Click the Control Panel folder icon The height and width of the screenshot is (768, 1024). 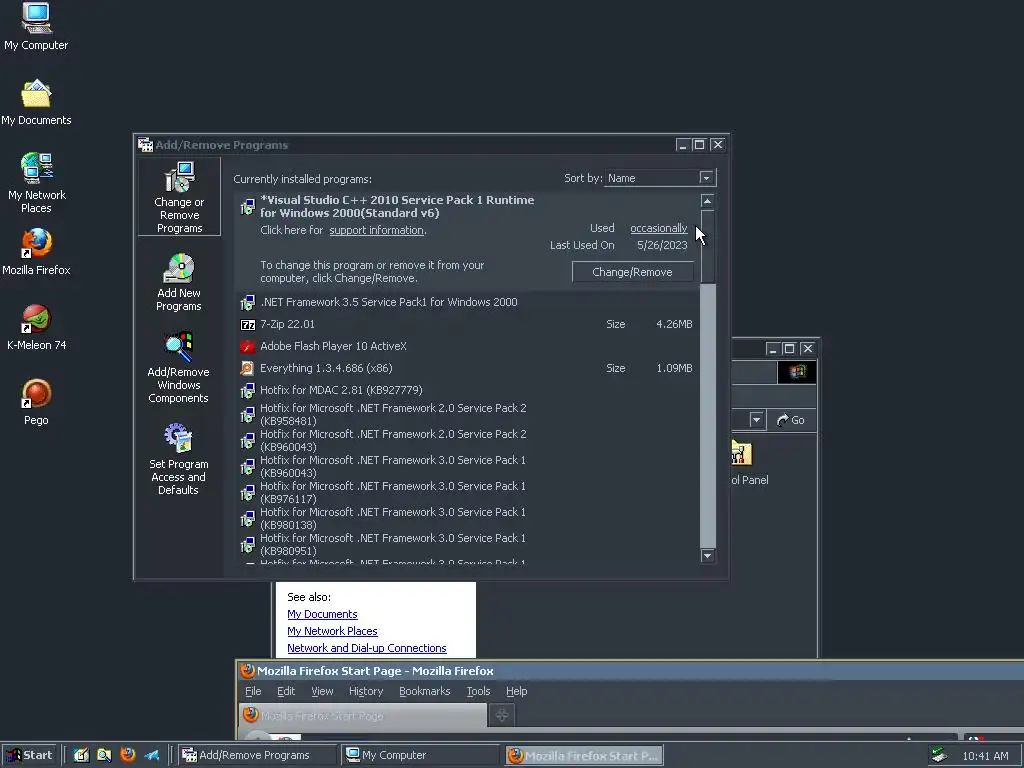(x=742, y=453)
